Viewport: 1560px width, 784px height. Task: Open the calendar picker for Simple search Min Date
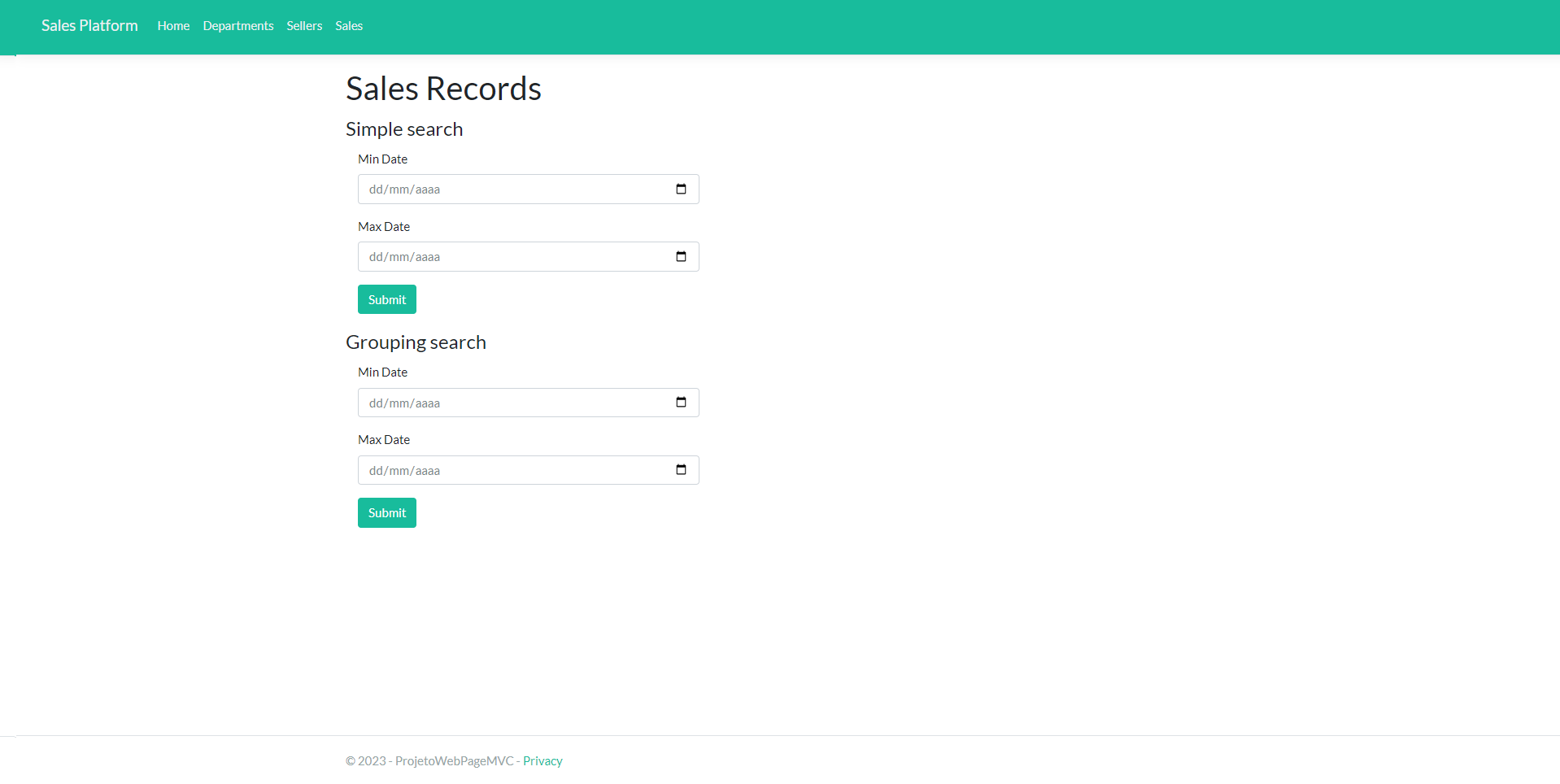point(680,189)
